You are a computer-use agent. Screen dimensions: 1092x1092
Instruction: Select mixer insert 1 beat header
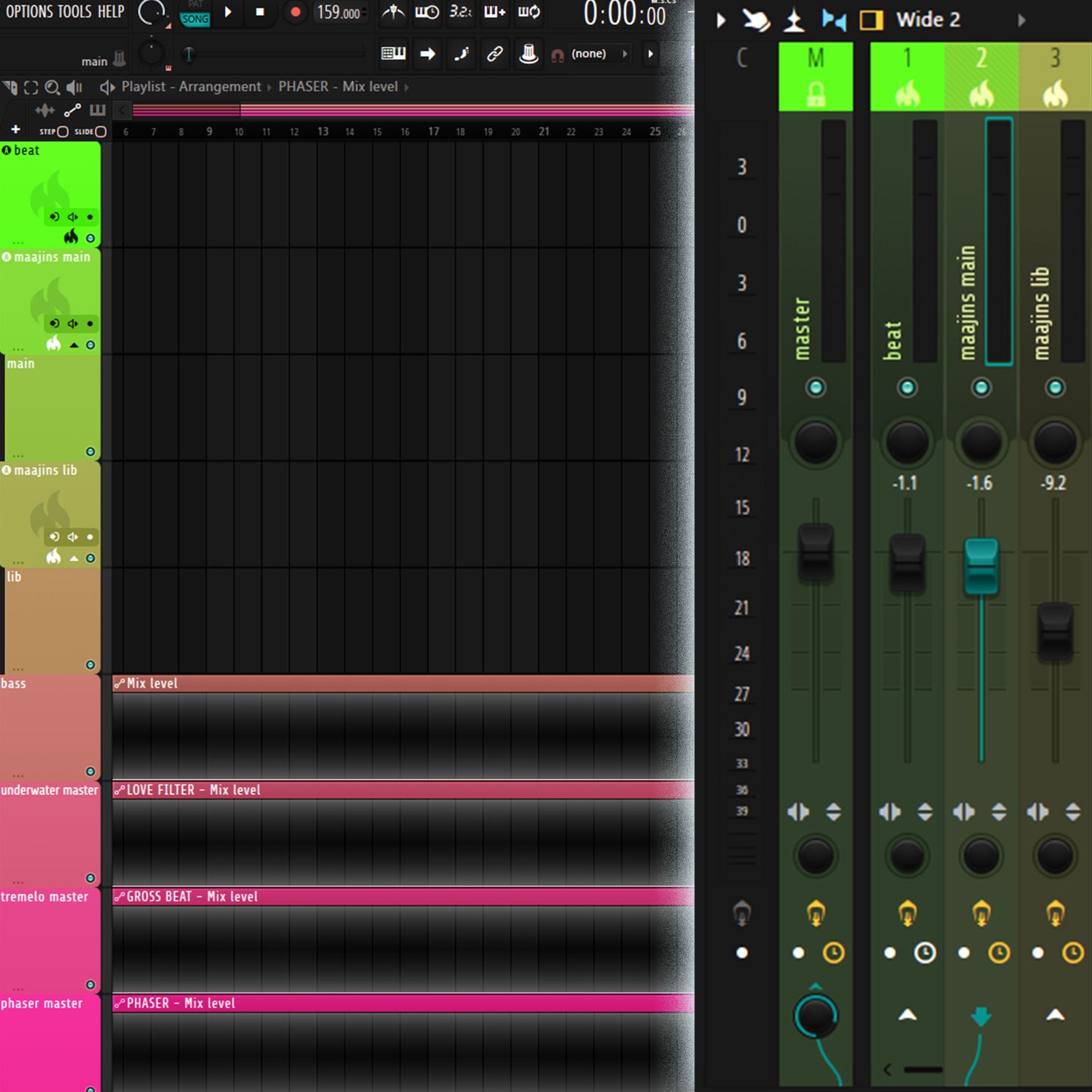tap(908, 76)
